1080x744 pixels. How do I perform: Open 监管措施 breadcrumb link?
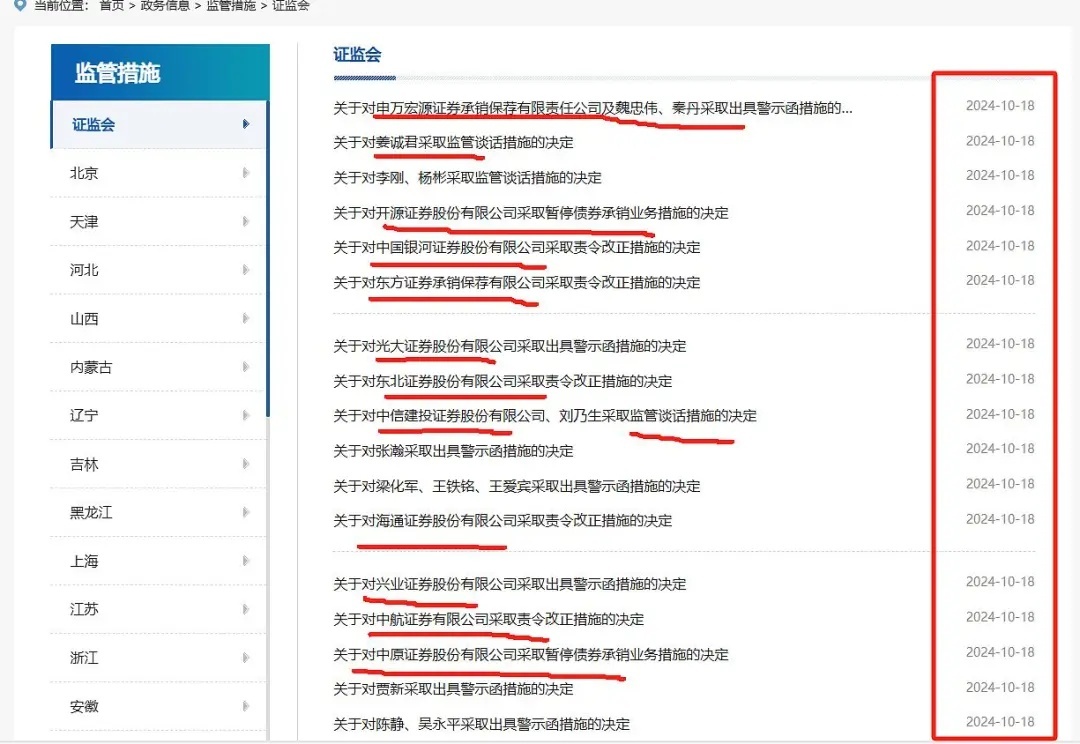point(231,5)
